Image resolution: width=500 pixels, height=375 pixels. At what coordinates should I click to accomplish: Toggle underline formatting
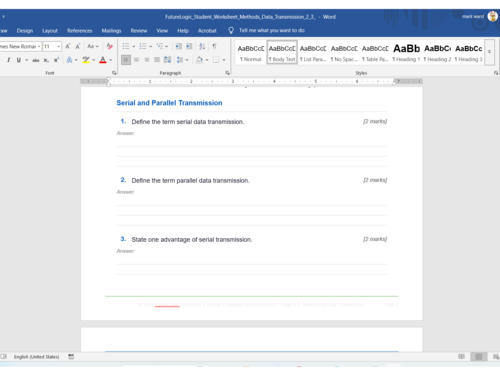19,60
